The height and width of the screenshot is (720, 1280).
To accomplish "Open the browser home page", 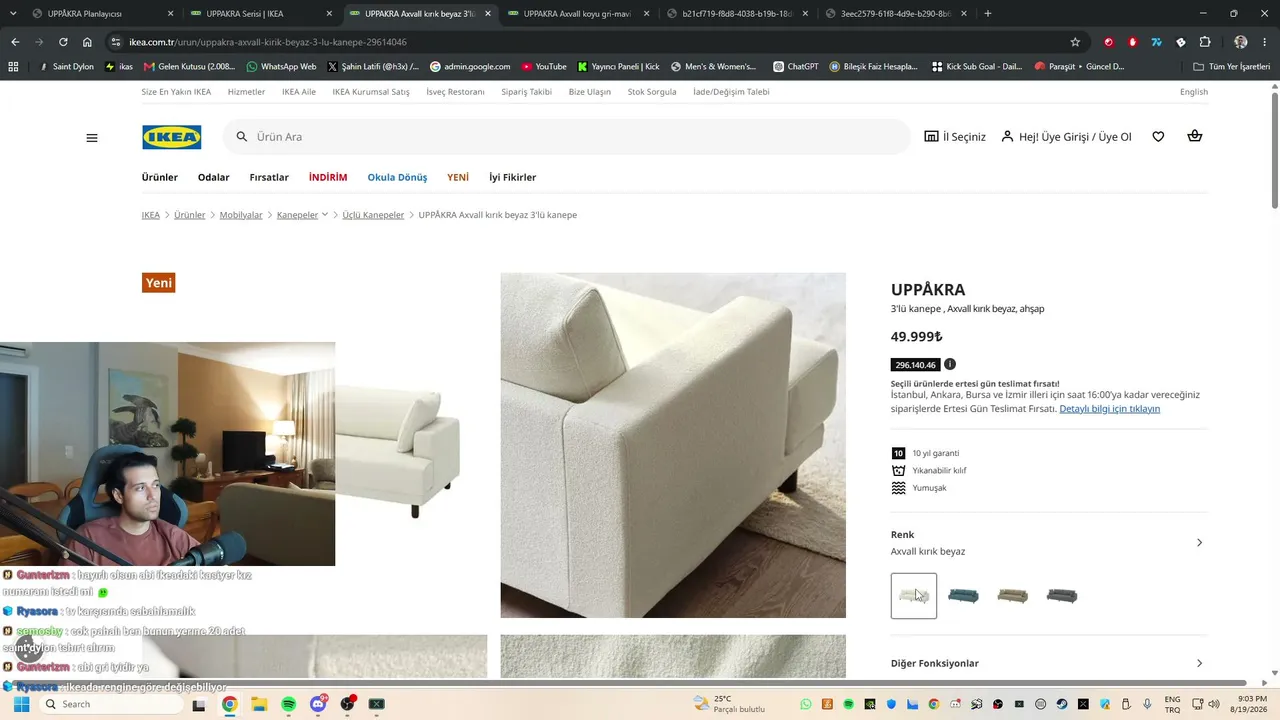I will (87, 42).
